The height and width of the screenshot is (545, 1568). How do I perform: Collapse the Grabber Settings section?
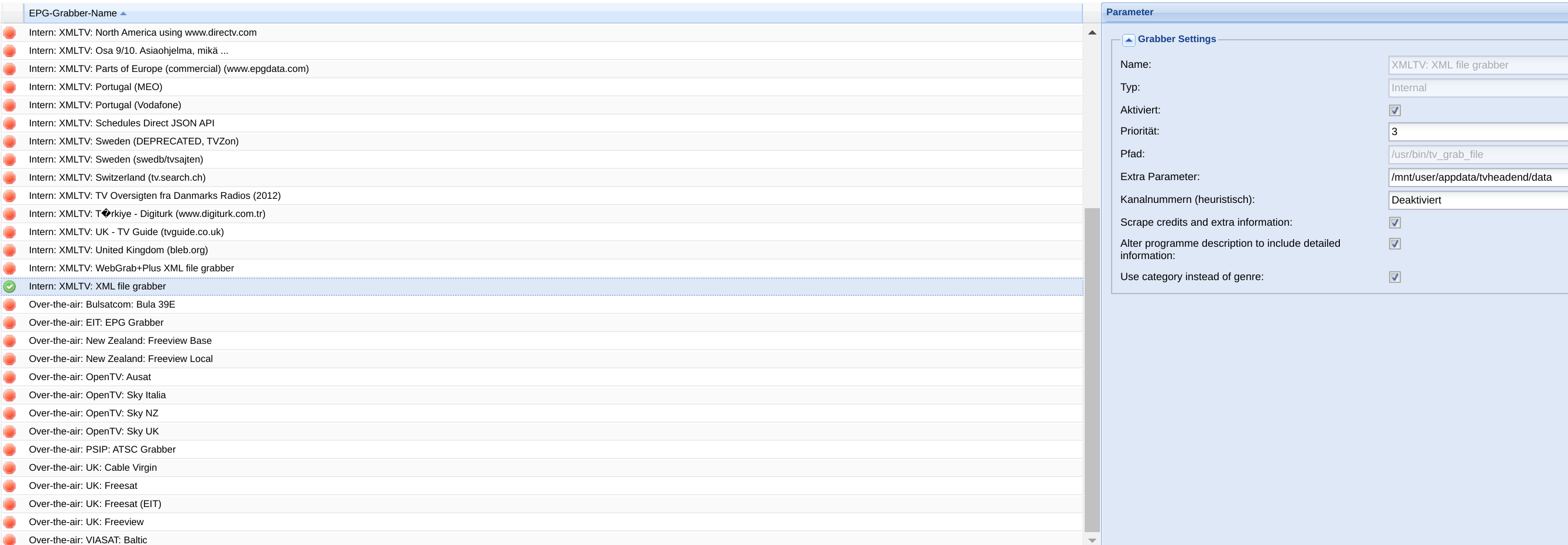(1129, 40)
